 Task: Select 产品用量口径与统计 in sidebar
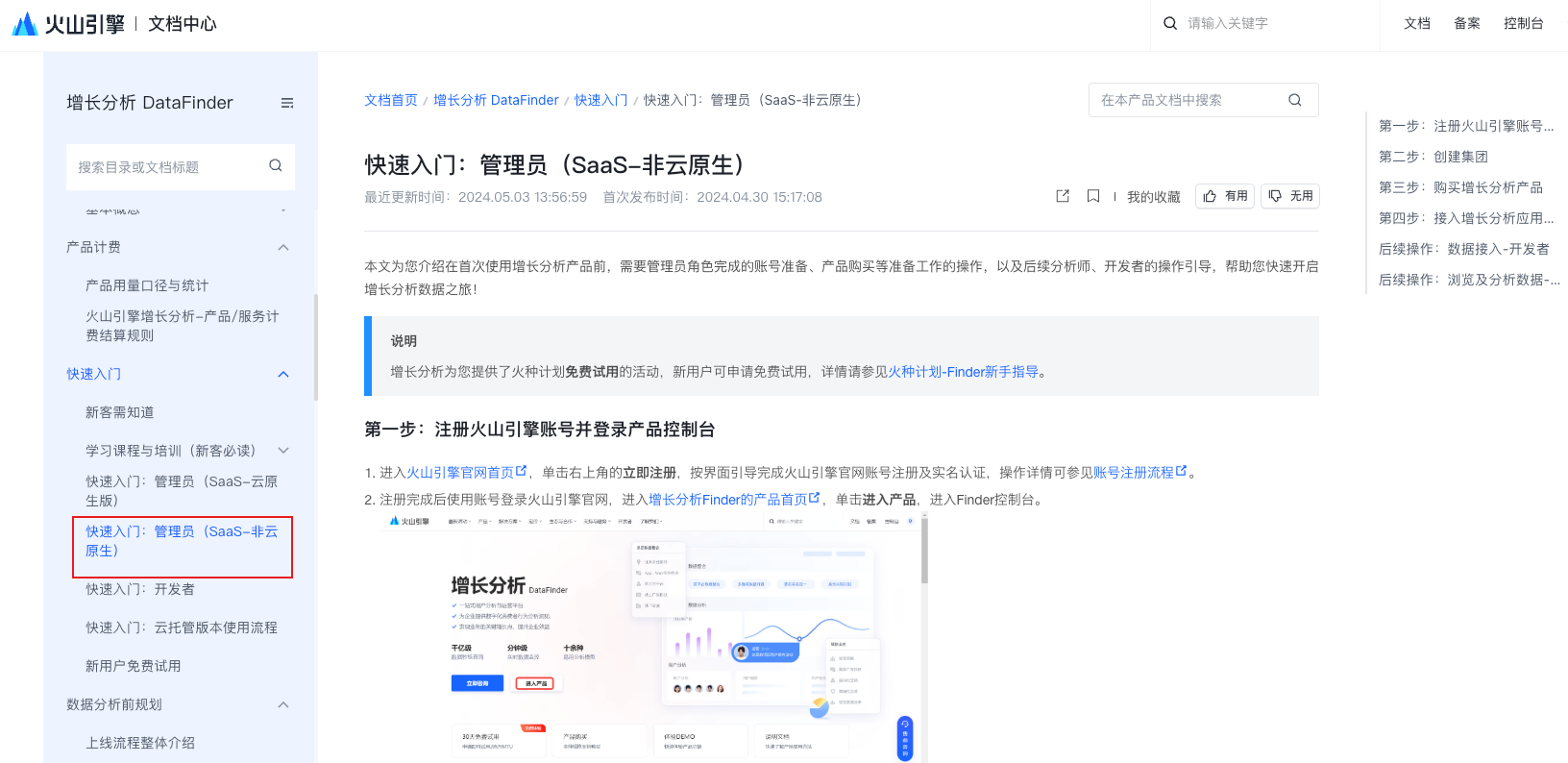(147, 285)
